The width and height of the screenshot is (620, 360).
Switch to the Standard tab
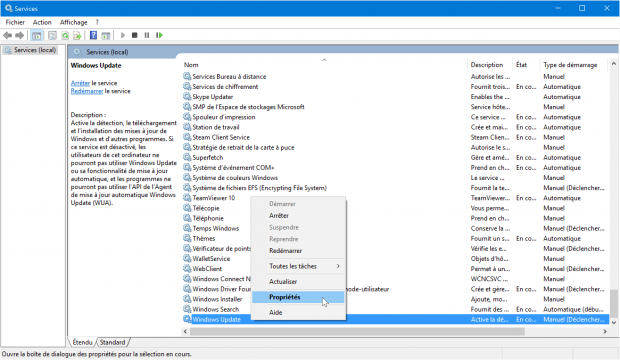(x=112, y=342)
